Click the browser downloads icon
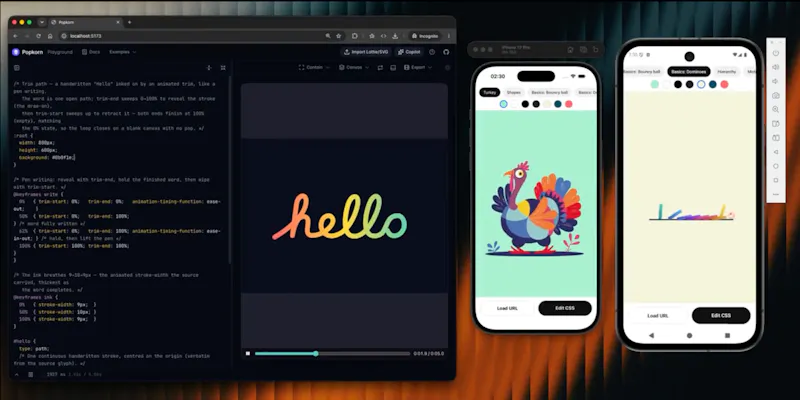 tap(395, 36)
